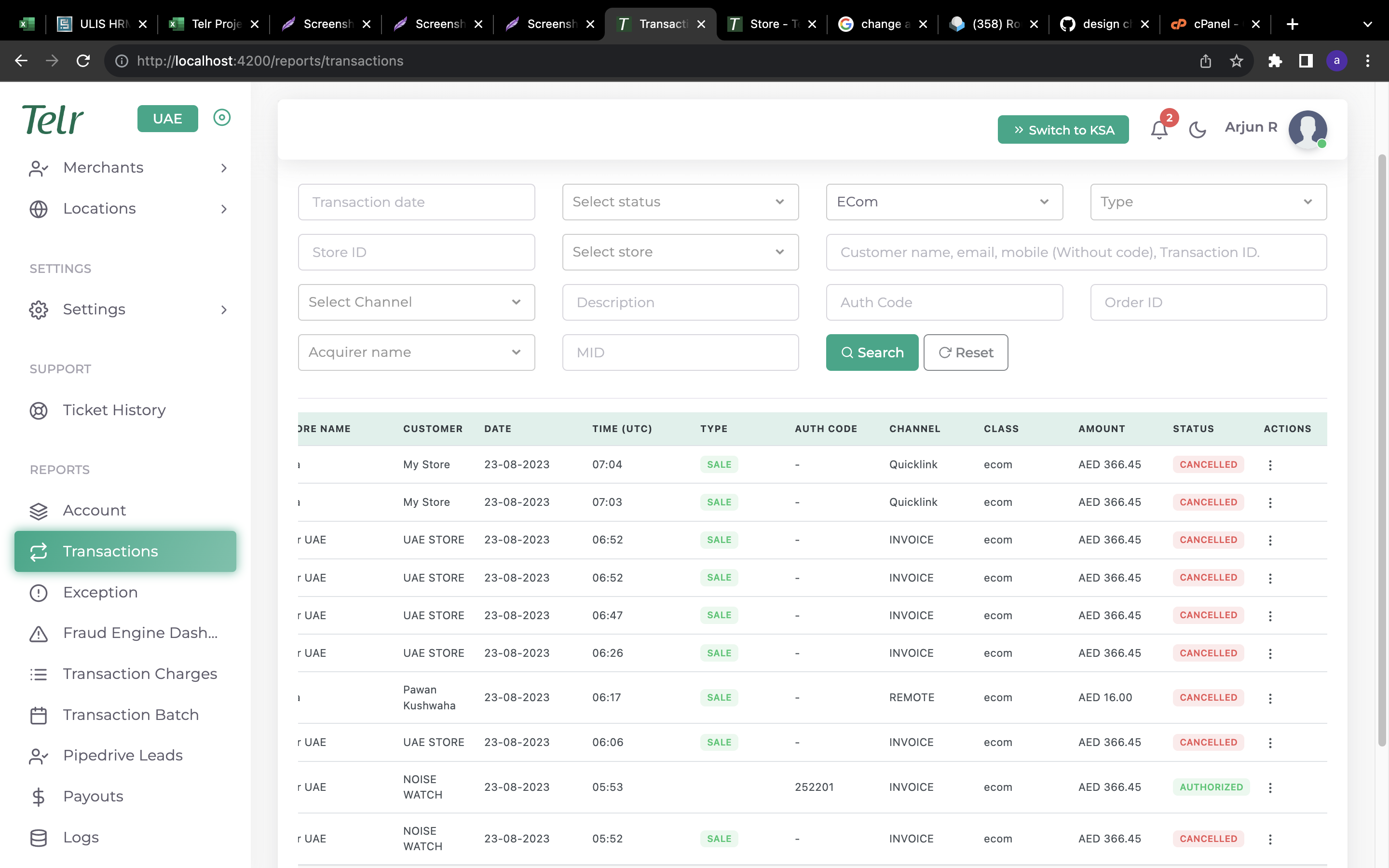Open the ECom class dropdown

coord(944,202)
